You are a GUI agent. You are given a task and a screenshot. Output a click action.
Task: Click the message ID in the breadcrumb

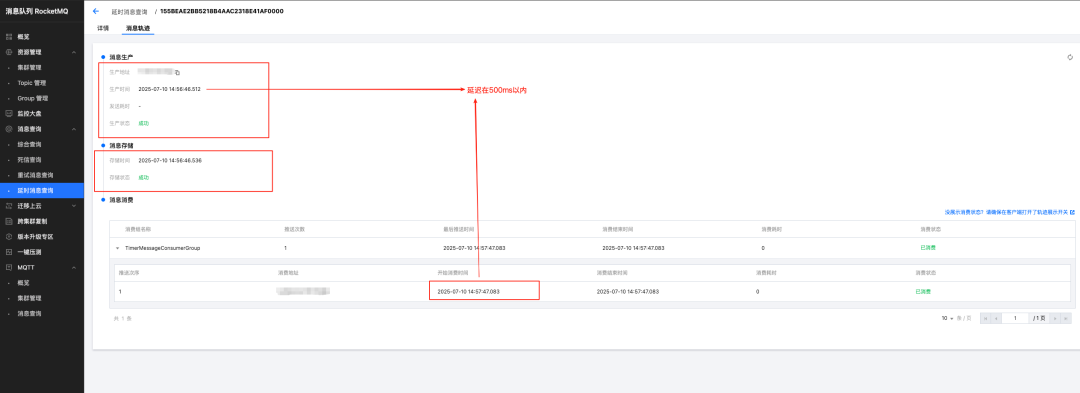[x=222, y=12]
